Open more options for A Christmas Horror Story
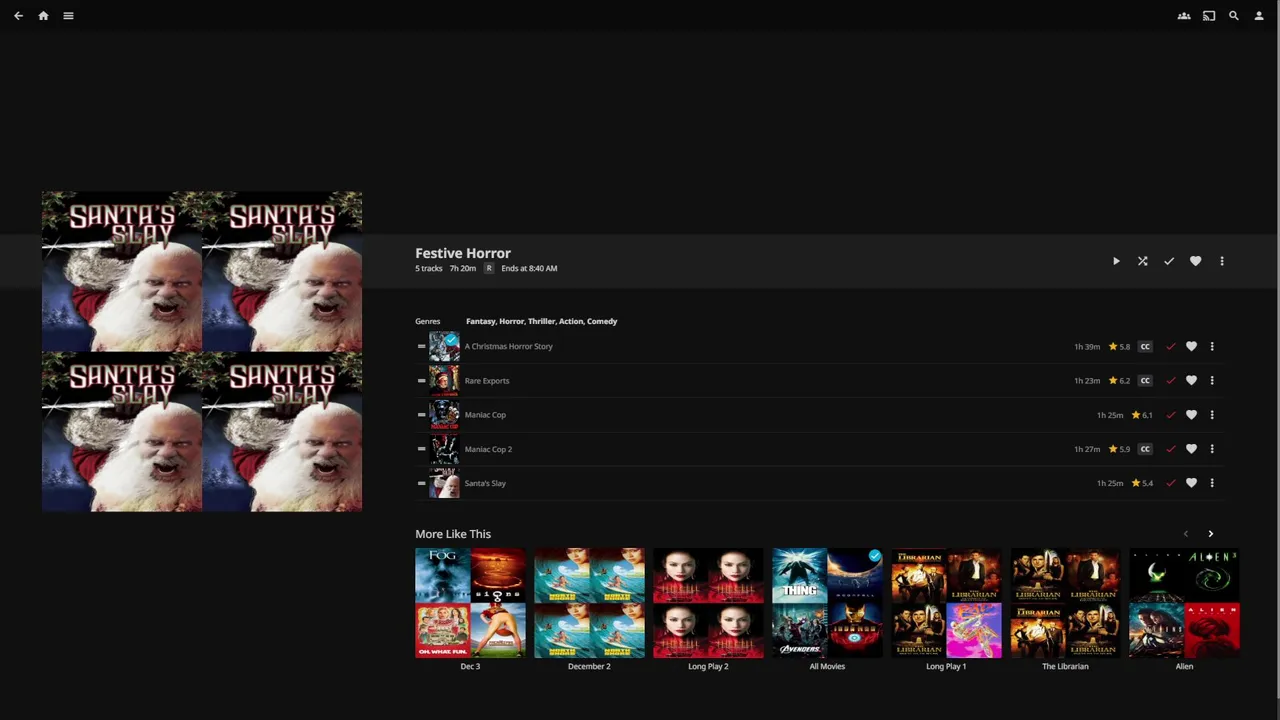1280x720 pixels. tap(1212, 347)
